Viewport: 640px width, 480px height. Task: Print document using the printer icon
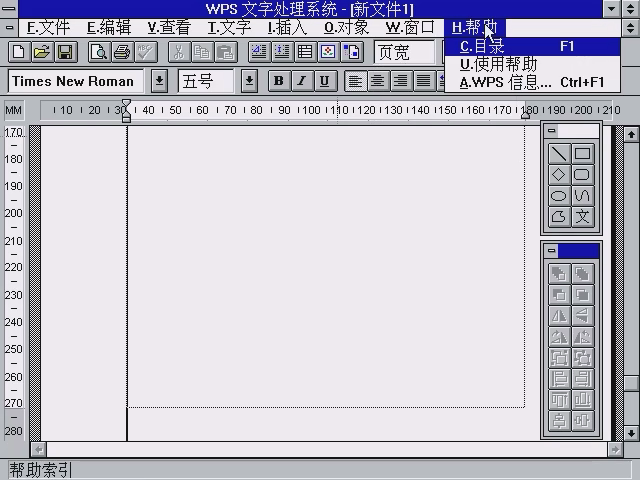tap(122, 52)
